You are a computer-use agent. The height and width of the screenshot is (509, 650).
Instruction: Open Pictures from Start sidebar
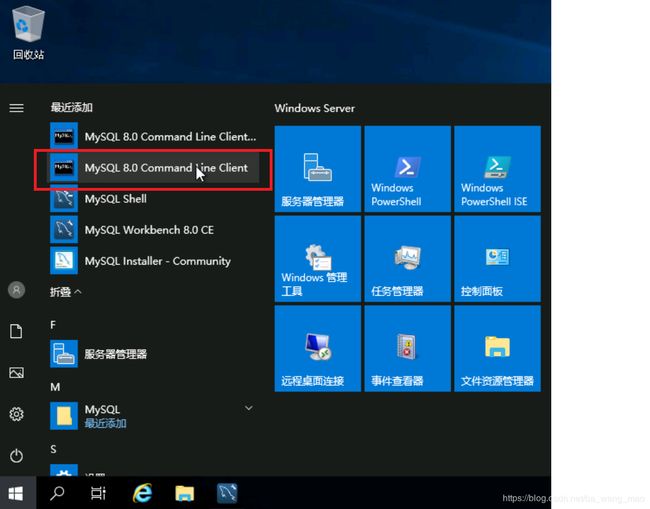[17, 373]
